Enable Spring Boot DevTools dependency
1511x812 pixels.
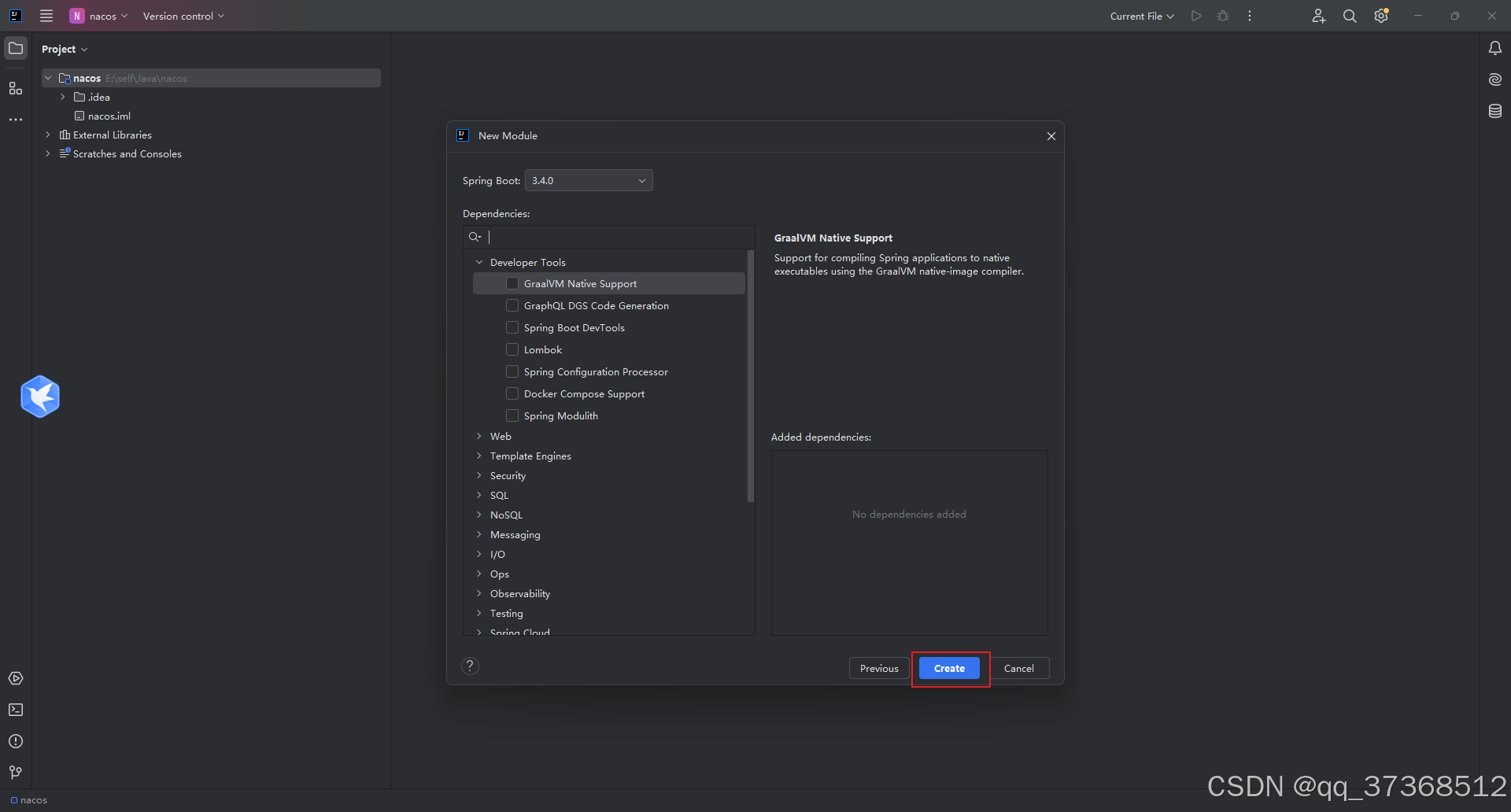(512, 327)
